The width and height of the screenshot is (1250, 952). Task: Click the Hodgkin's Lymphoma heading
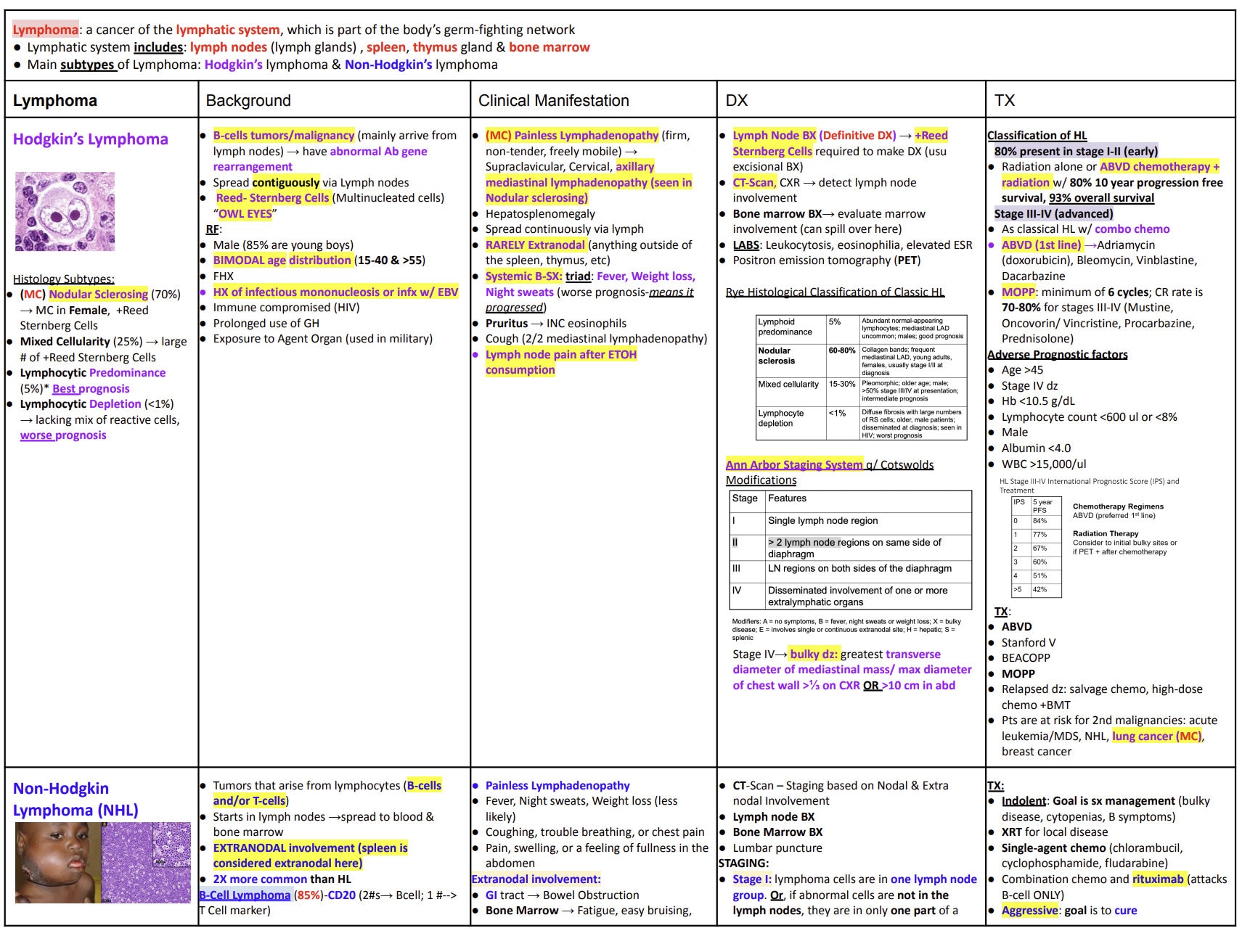click(89, 139)
